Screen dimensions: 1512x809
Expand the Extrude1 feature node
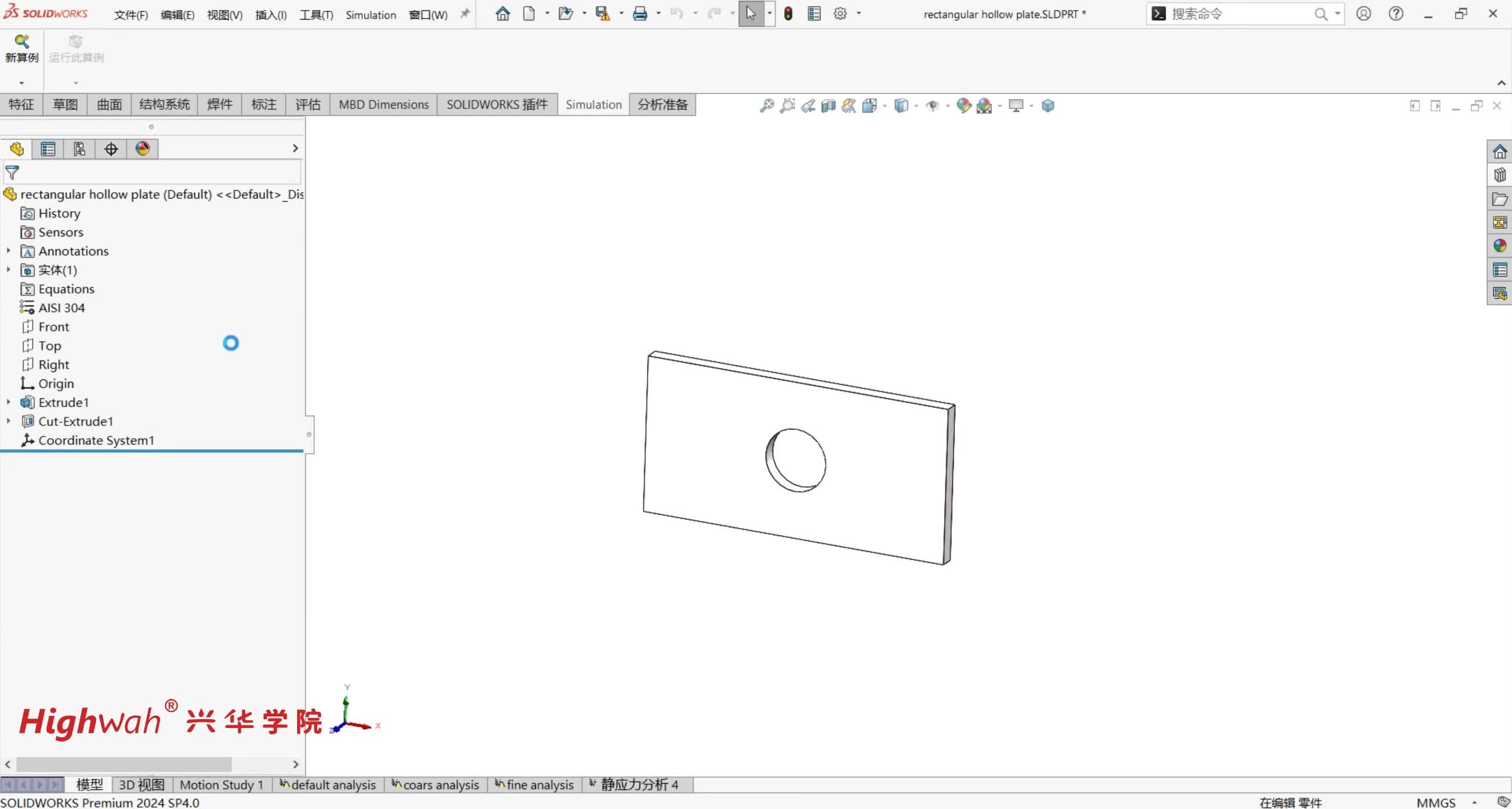tap(8, 402)
